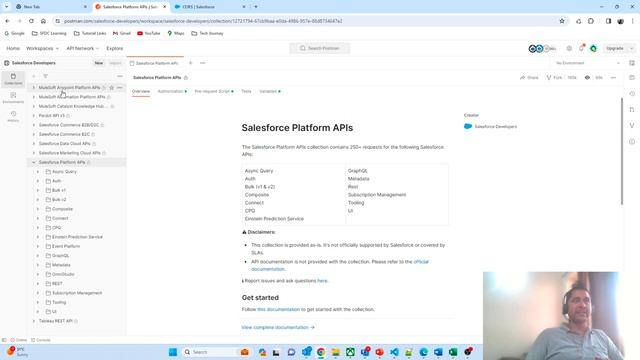Open the official documentation link

coord(340,265)
